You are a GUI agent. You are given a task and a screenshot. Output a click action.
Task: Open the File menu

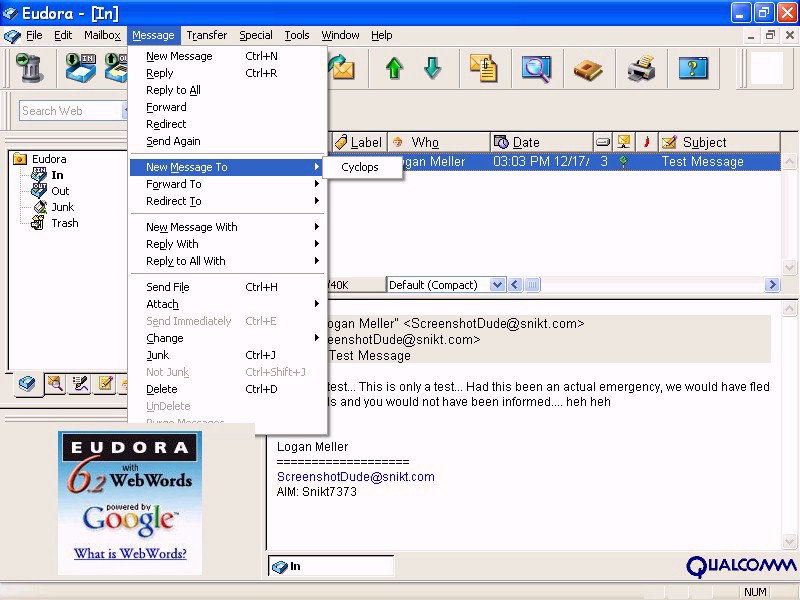pos(34,35)
